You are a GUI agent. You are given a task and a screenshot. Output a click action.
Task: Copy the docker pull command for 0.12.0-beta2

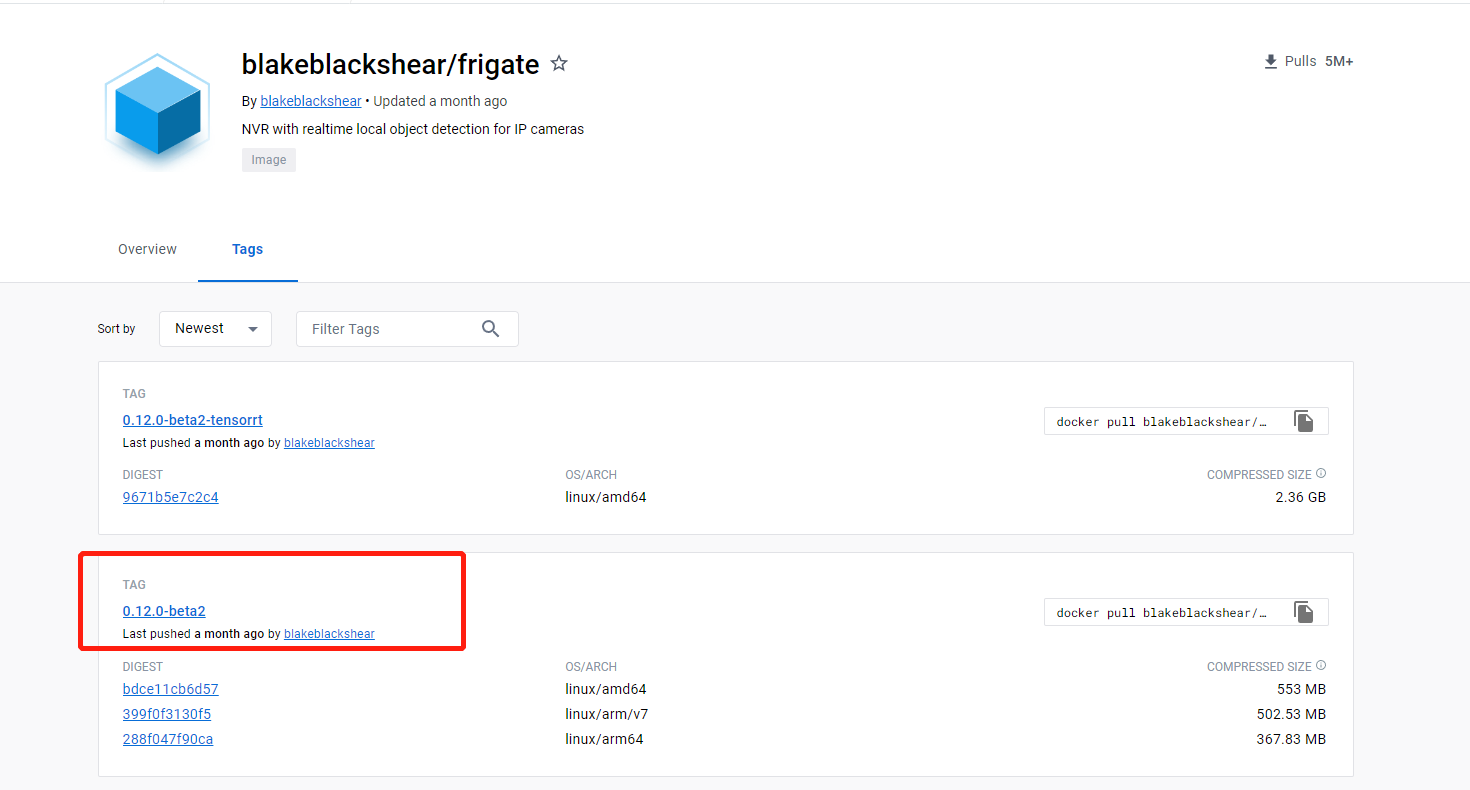pos(1304,611)
